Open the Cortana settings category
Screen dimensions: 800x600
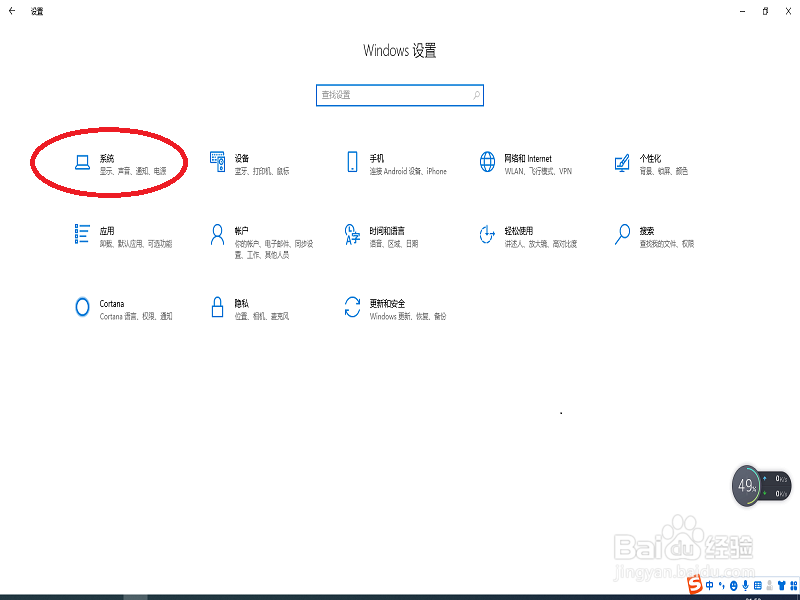coord(123,309)
